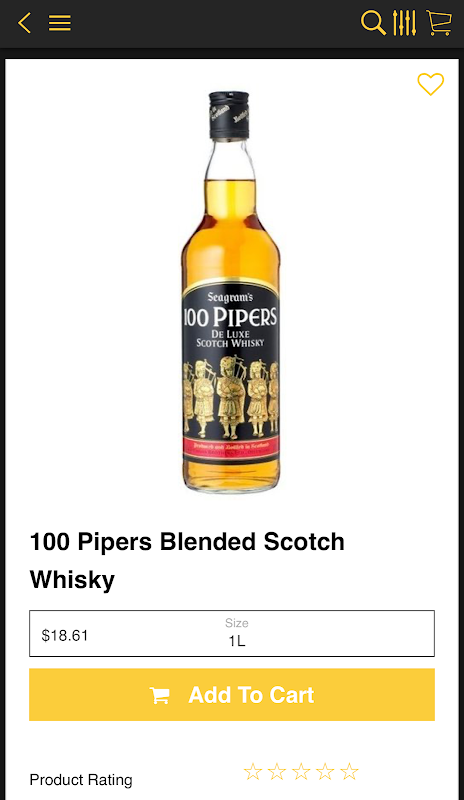Open the filter sliders icon
The image size is (464, 800).
404,23
